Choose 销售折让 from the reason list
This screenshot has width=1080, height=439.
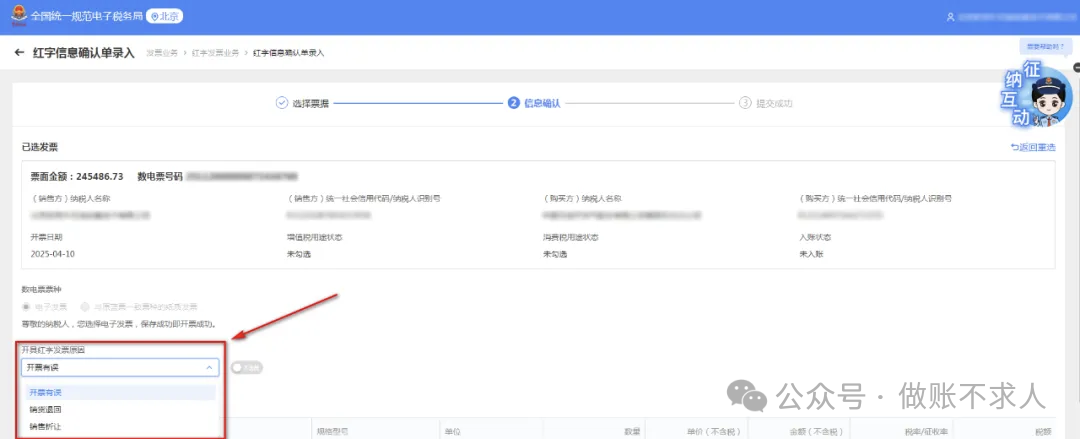121,427
